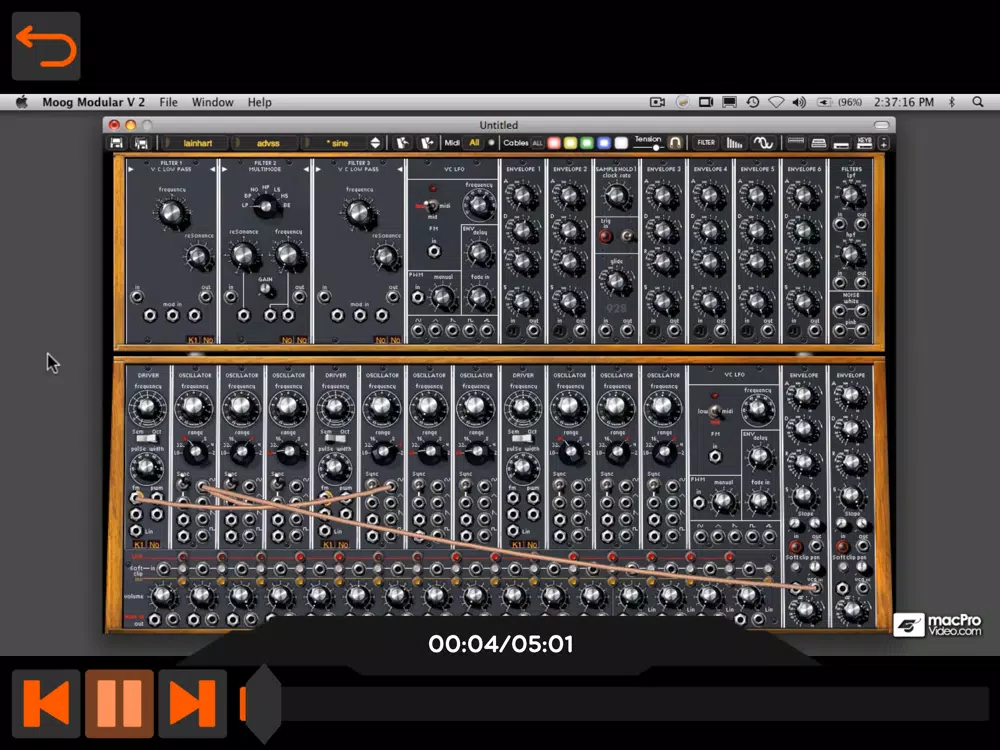Click the FILTER toolbar button

pyautogui.click(x=706, y=143)
